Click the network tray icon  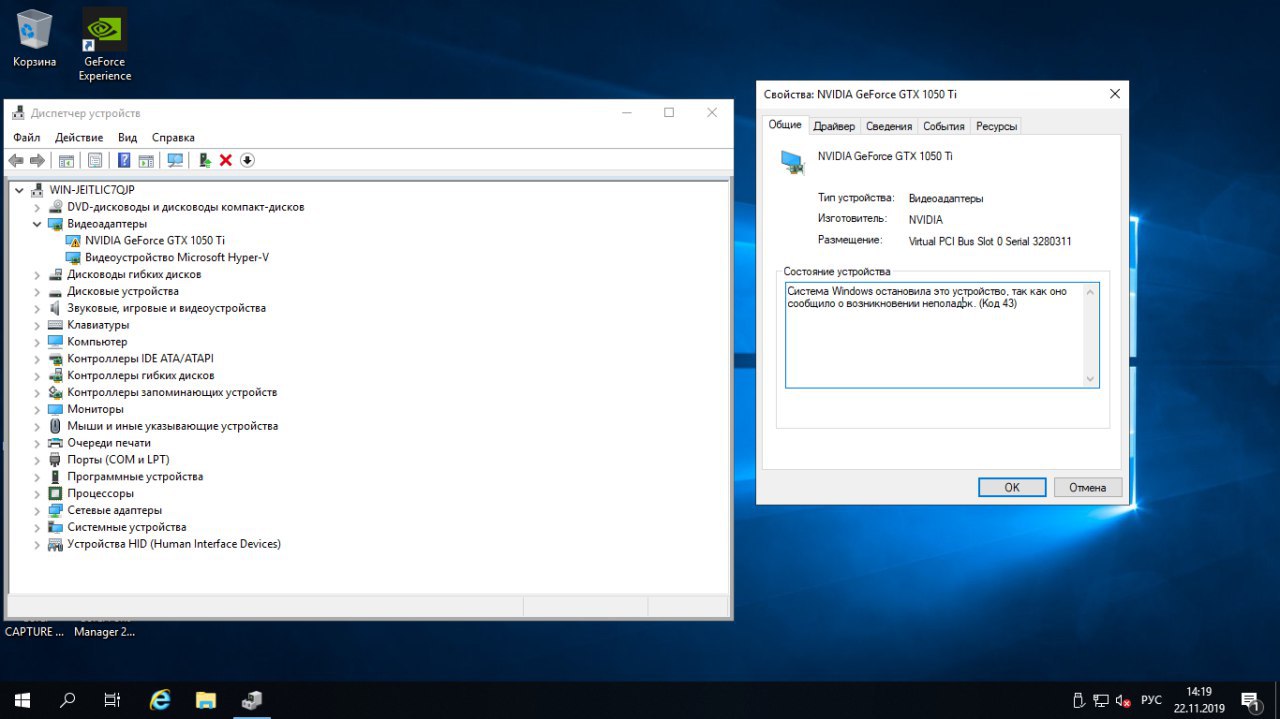point(1100,700)
